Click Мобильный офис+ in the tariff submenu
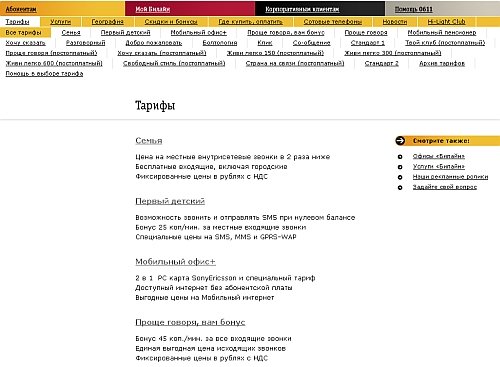500x367 pixels. (x=199, y=32)
